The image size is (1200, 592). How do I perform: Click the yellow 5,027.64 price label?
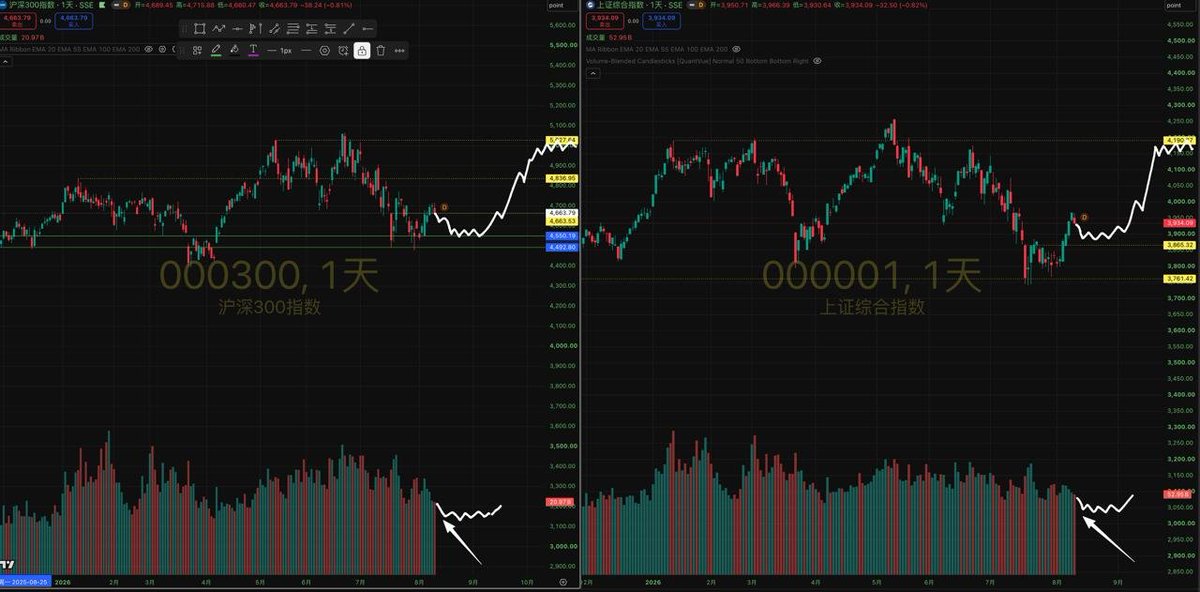pos(561,140)
